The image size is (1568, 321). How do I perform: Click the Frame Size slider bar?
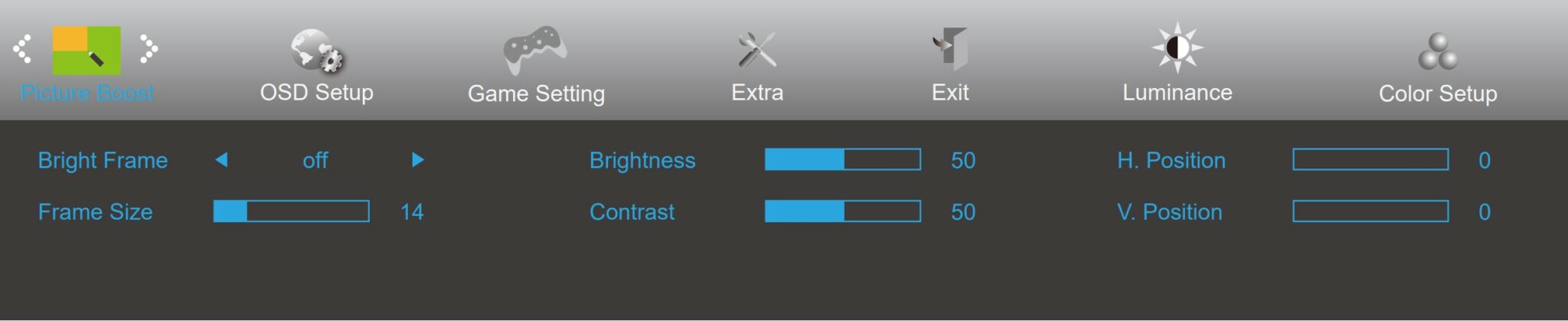pyautogui.click(x=292, y=211)
